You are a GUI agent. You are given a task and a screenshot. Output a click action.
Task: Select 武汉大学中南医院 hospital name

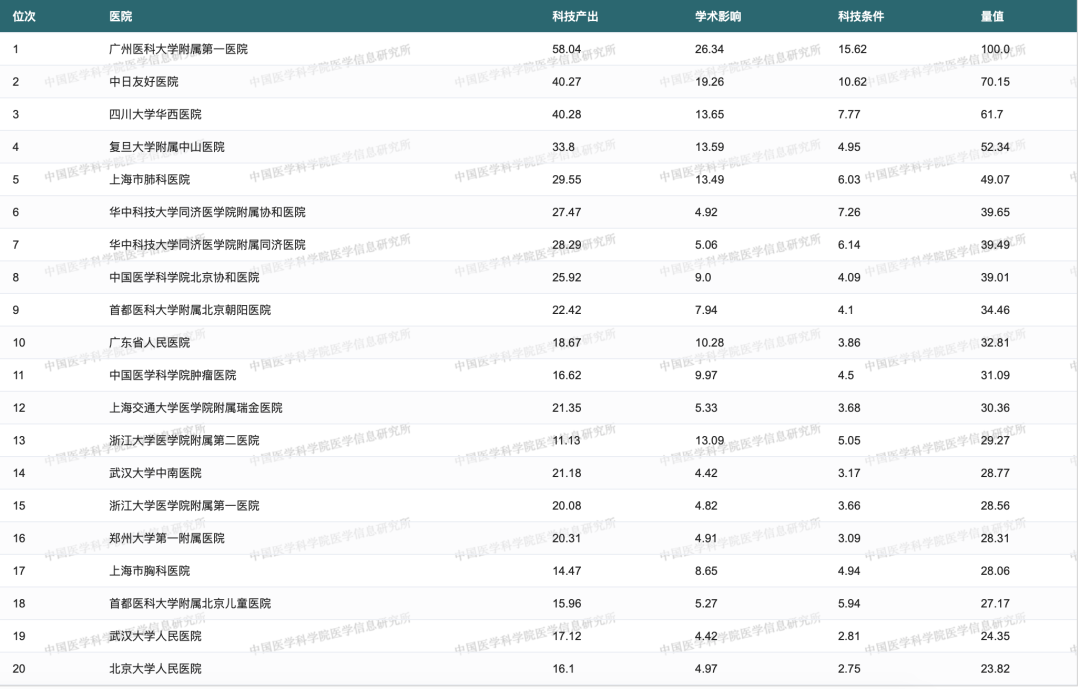(156, 473)
